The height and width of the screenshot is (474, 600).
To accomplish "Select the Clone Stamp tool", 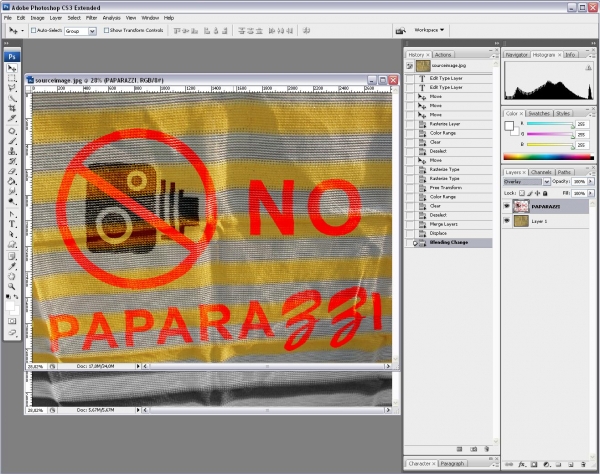I will click(x=12, y=151).
